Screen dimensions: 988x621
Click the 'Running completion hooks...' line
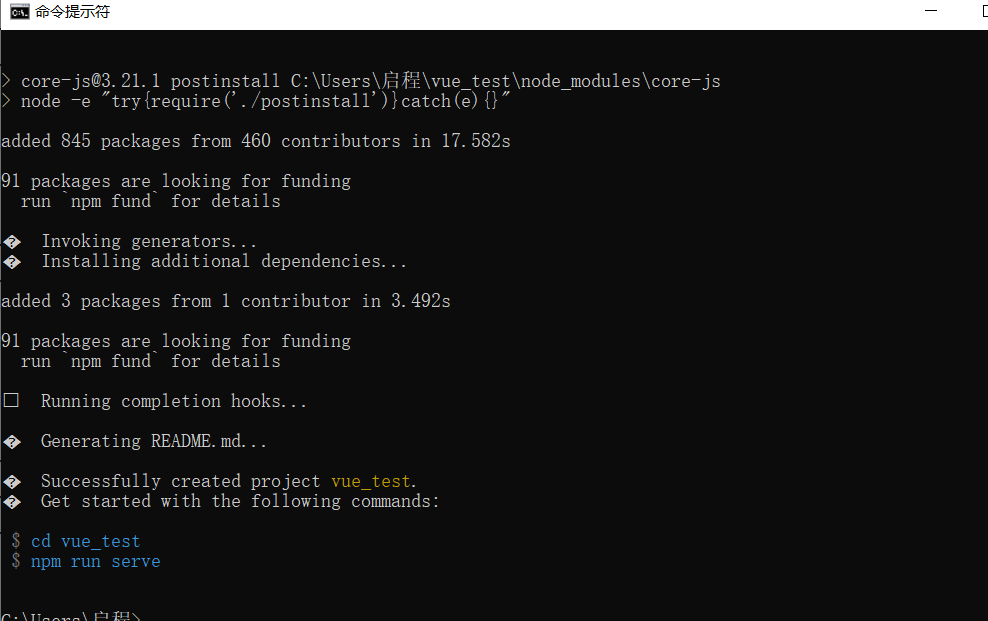pos(174,401)
